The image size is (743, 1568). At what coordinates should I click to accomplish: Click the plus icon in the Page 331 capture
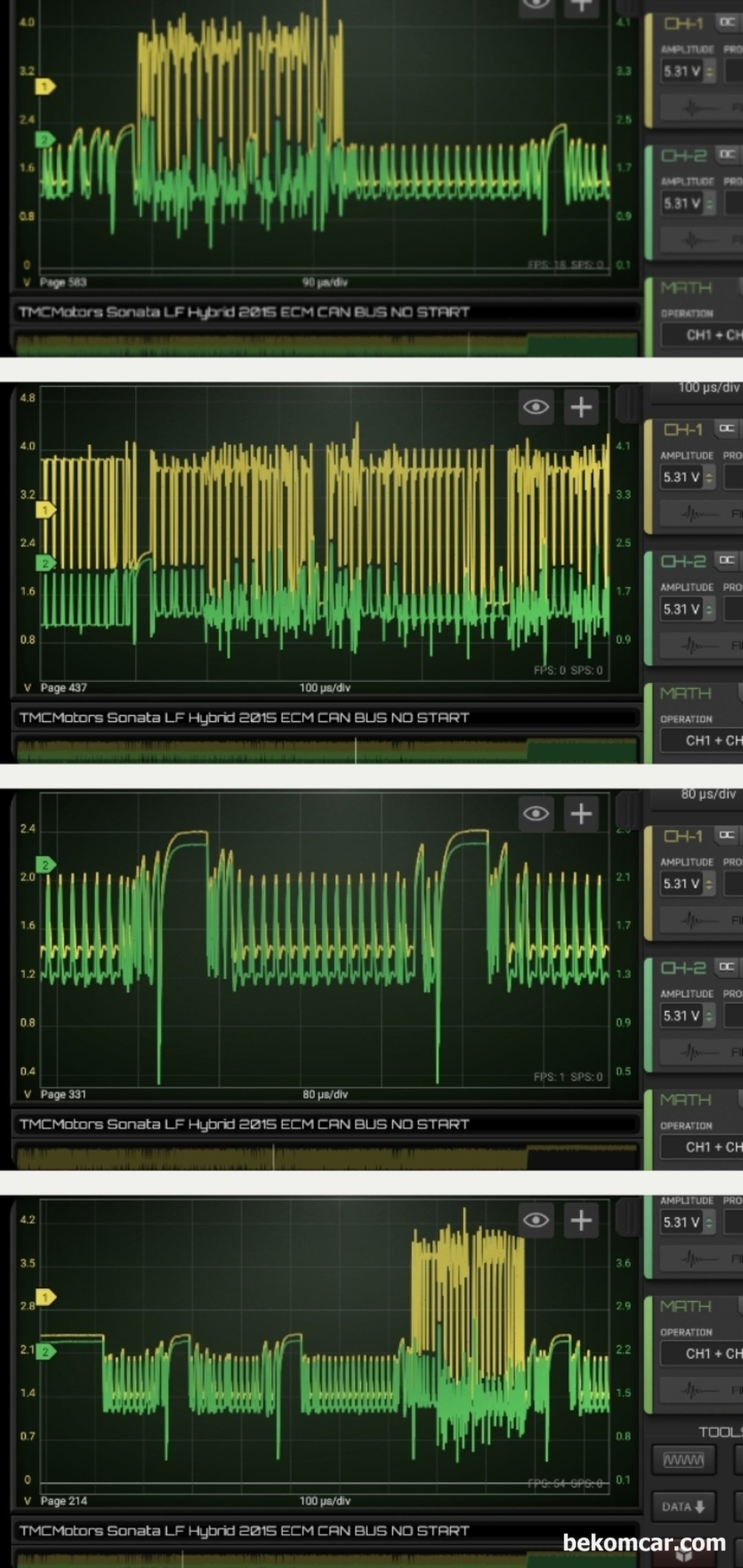(x=581, y=814)
